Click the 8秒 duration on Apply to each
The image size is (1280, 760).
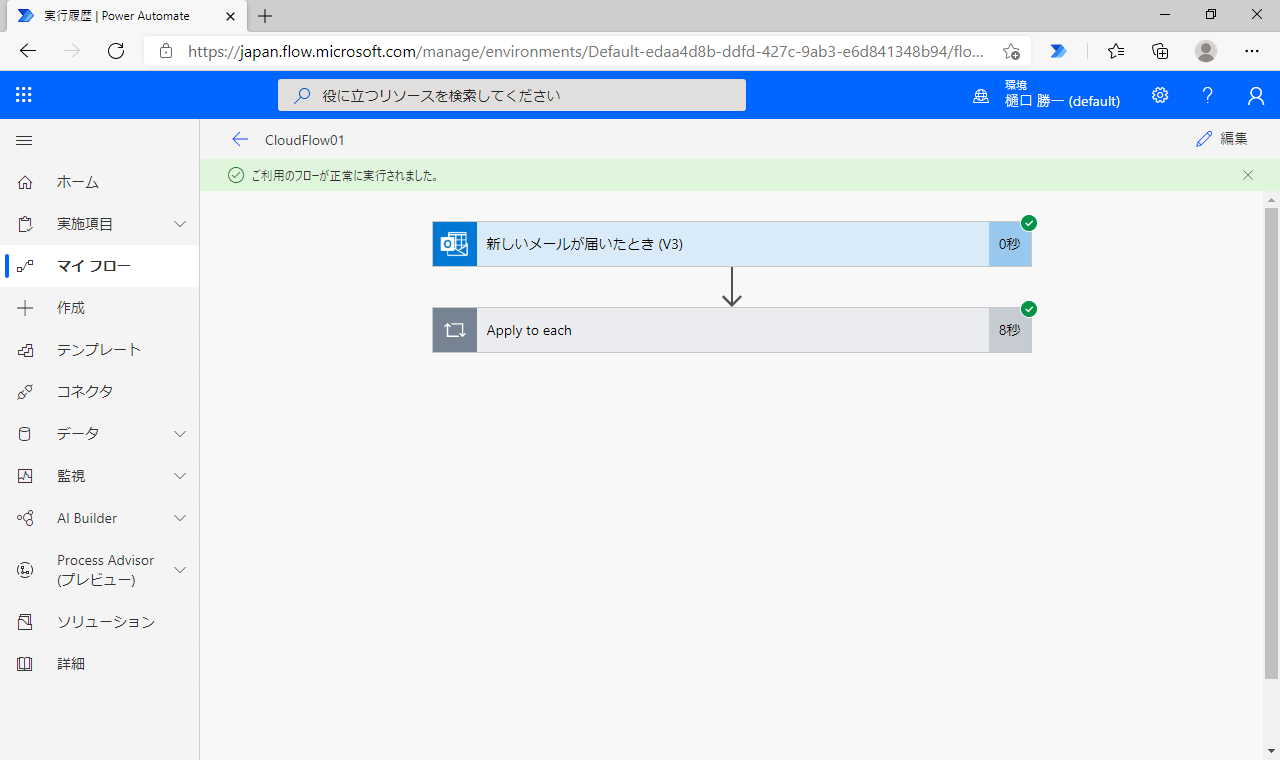coord(1010,330)
